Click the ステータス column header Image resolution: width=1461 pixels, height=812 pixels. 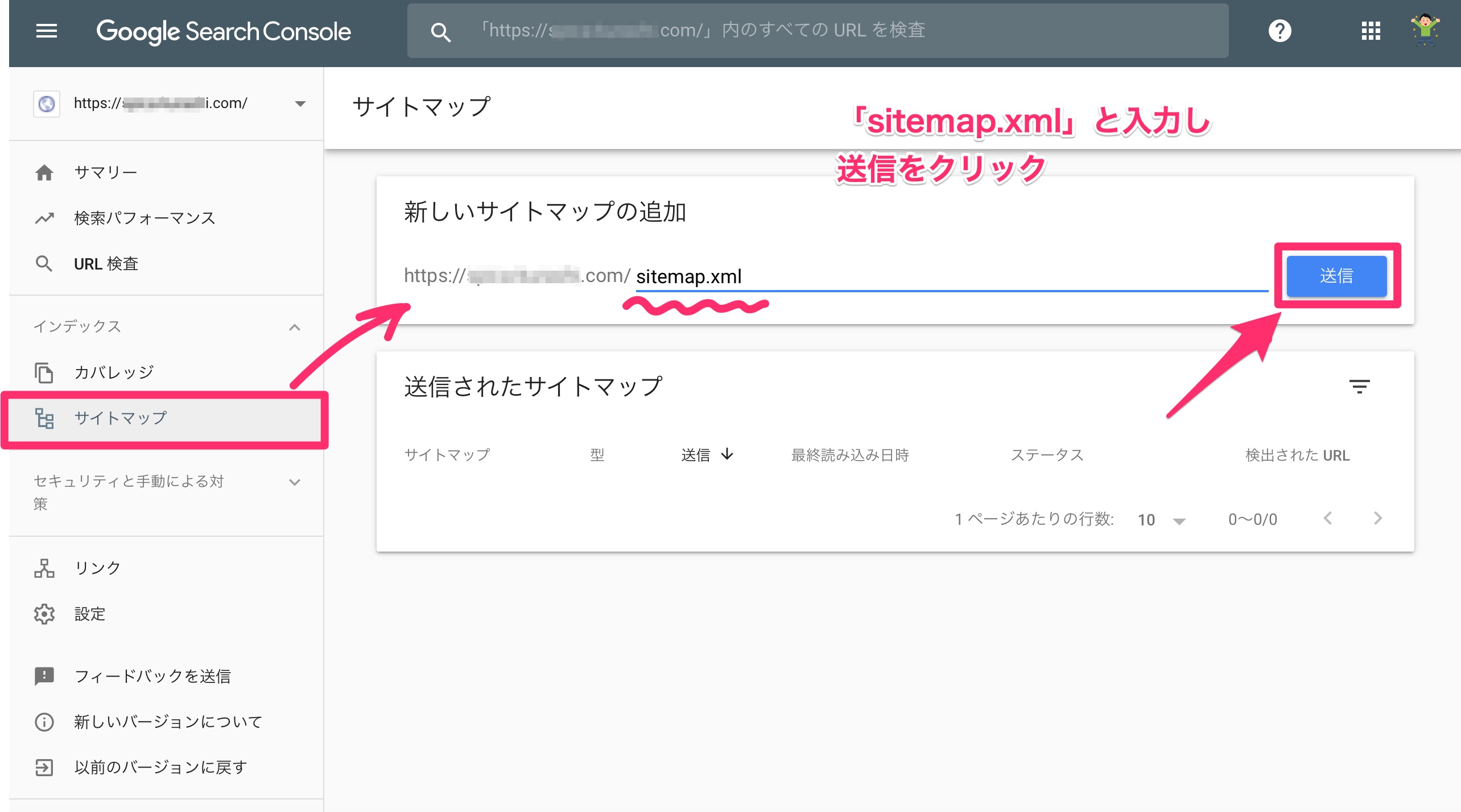[x=1047, y=455]
